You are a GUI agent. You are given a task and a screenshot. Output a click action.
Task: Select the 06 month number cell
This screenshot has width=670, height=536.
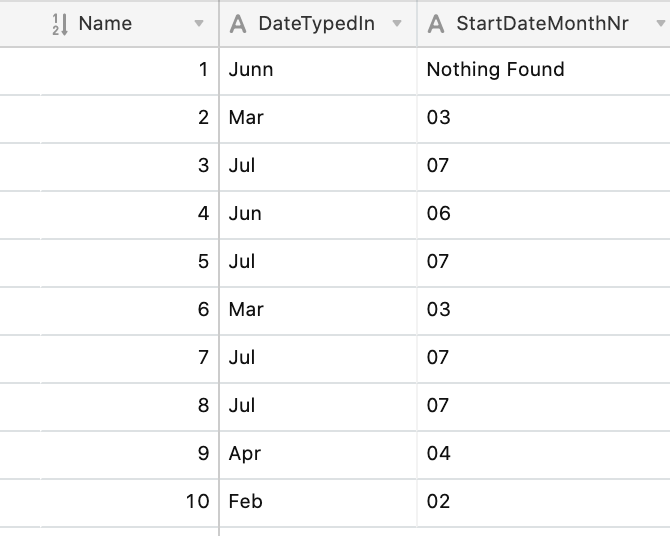[544, 214]
